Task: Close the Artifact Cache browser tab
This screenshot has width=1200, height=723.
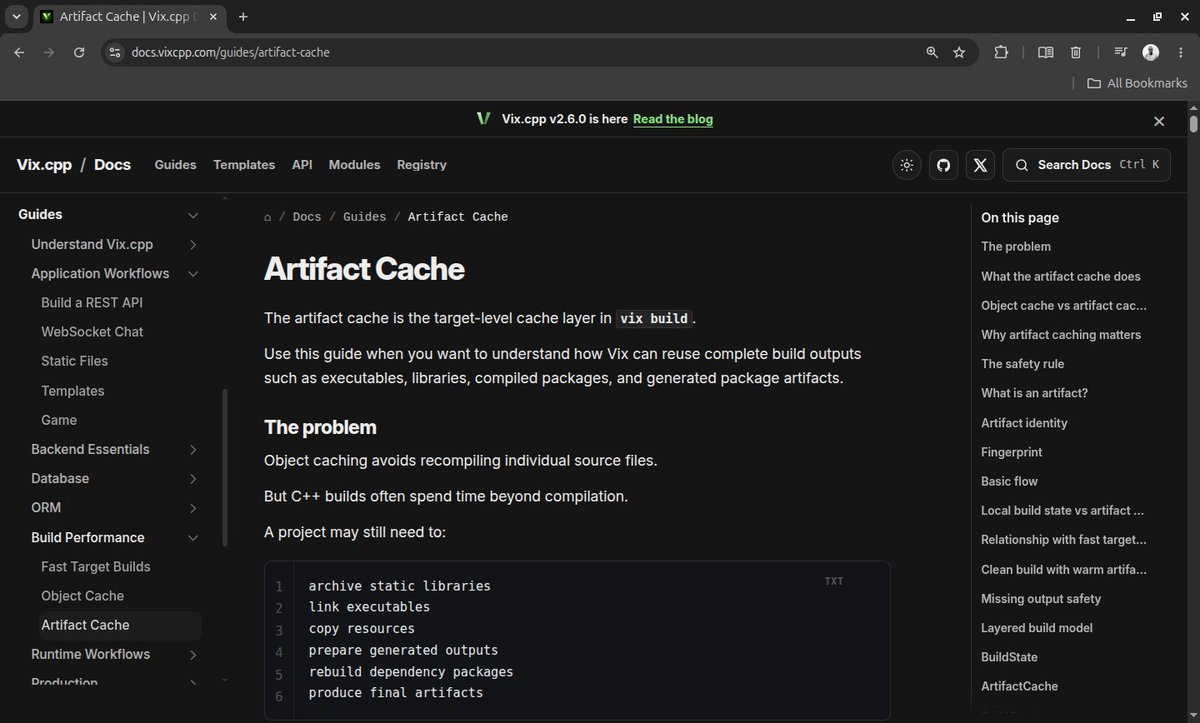Action: pos(213,17)
